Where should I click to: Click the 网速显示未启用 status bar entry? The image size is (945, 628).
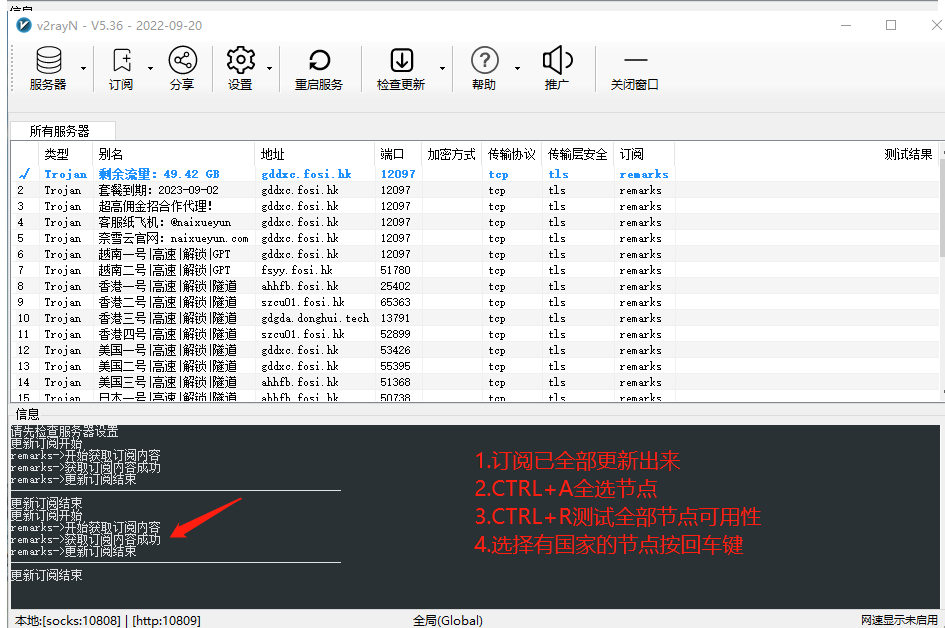pos(899,620)
